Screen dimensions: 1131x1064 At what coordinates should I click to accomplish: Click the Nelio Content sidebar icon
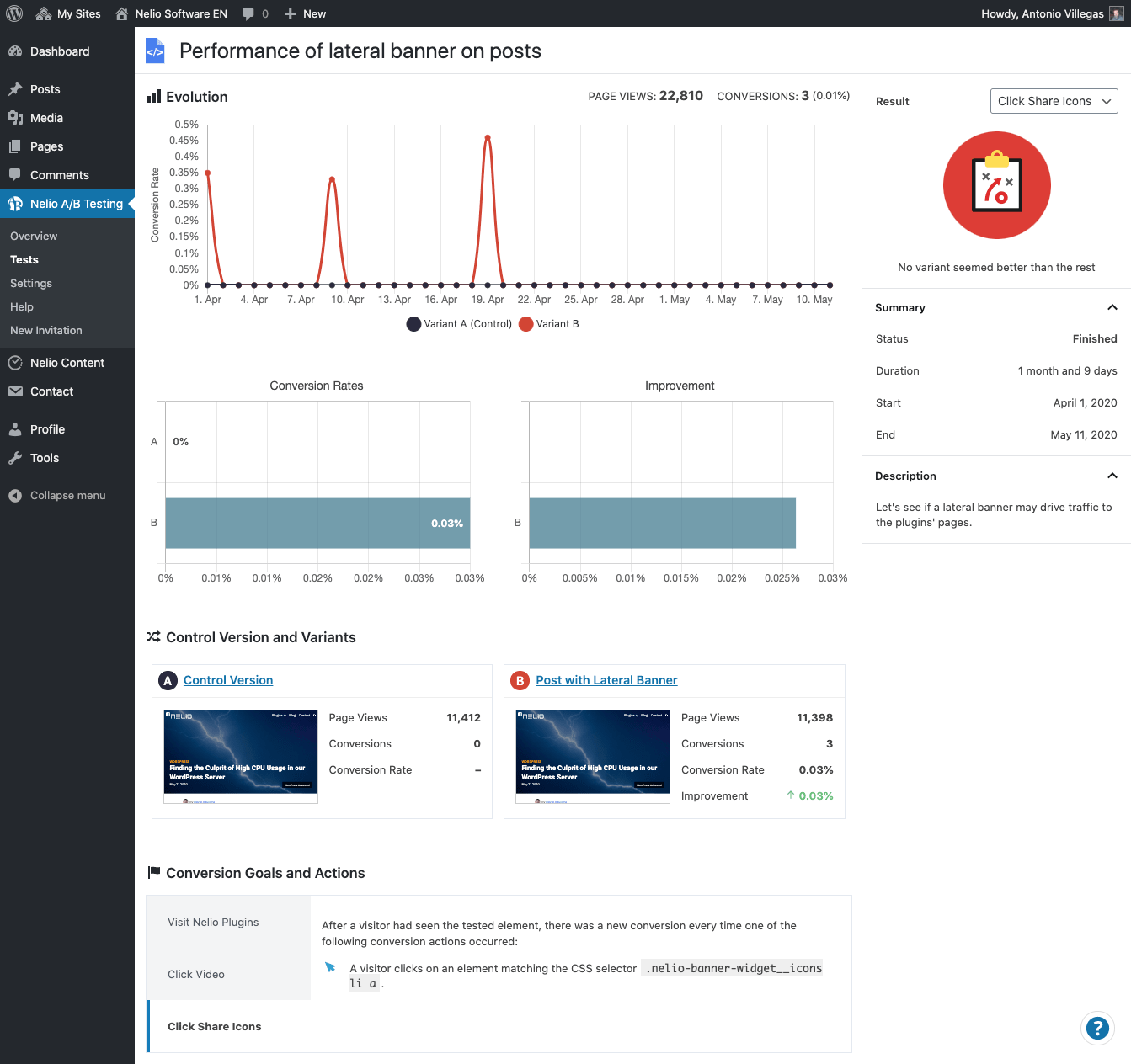[x=15, y=363]
